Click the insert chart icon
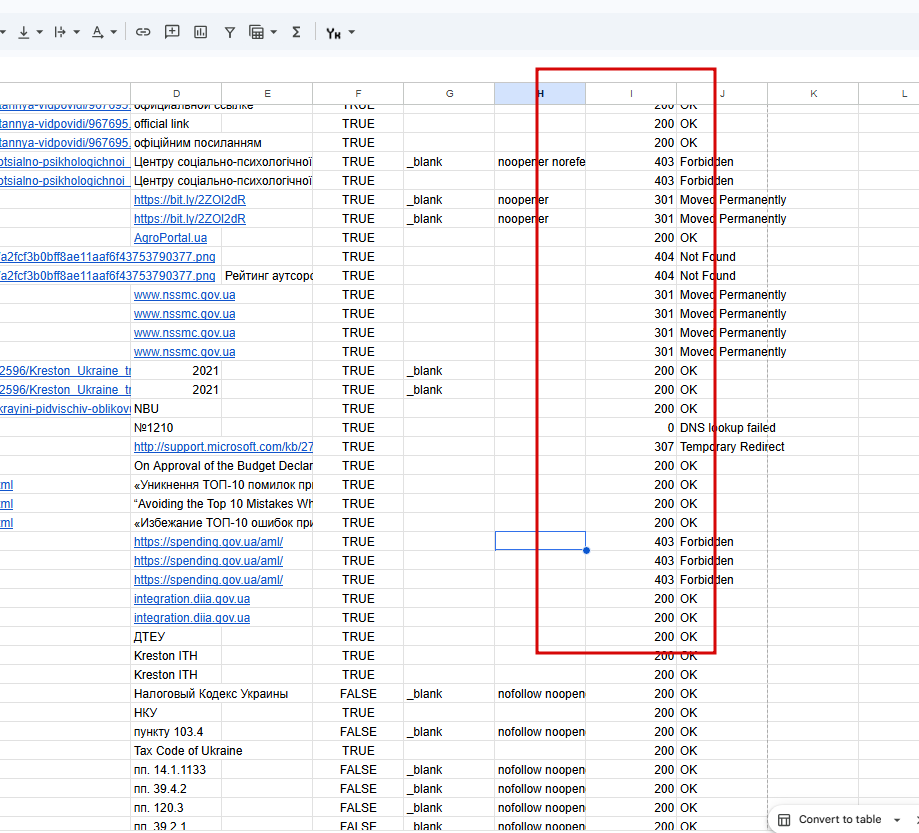 coord(201,32)
